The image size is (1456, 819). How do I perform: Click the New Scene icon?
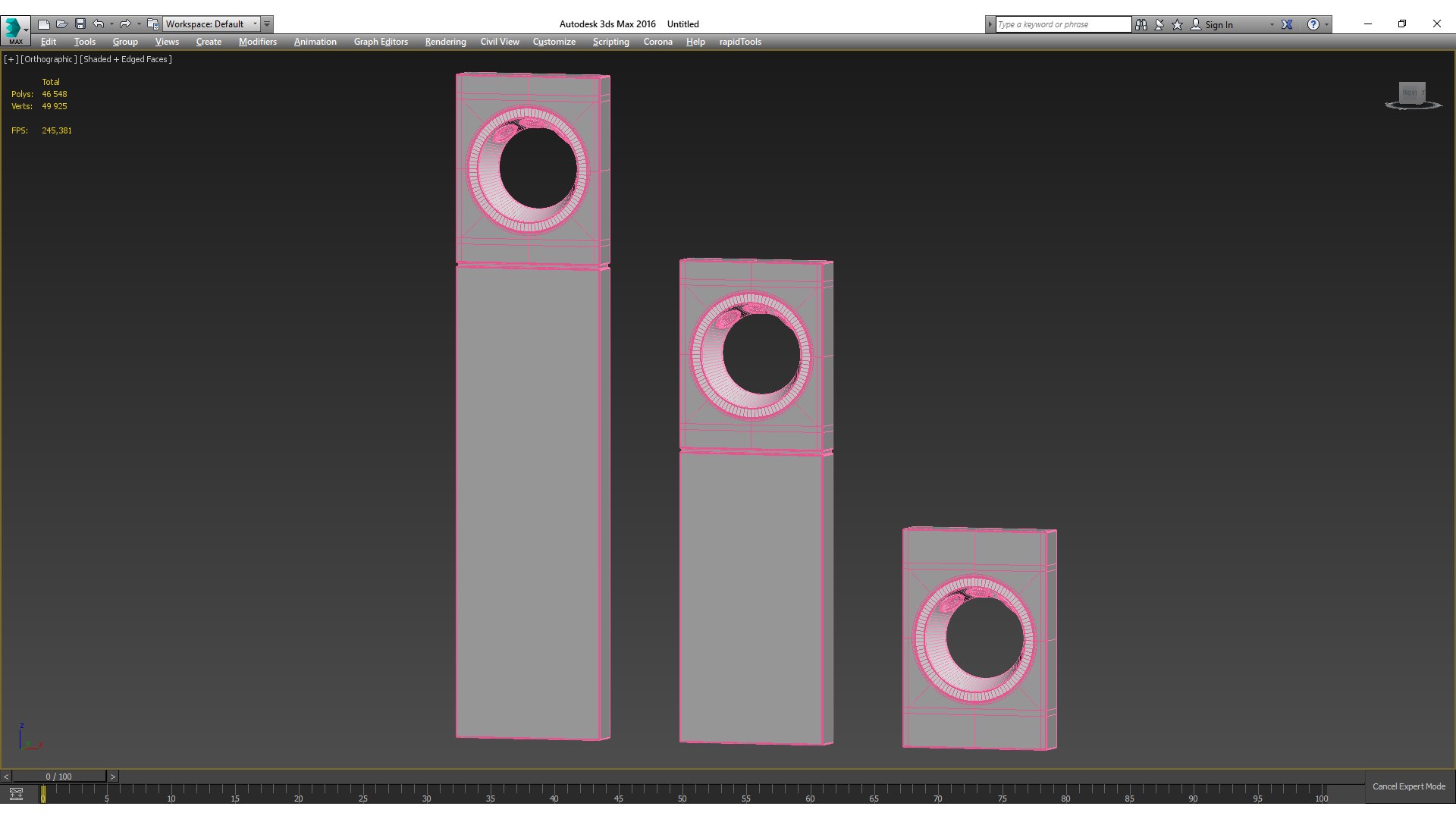coord(44,24)
